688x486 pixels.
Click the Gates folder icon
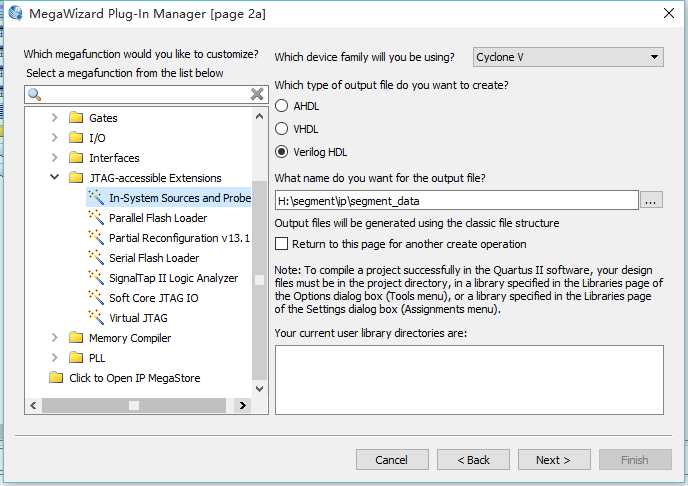pyautogui.click(x=76, y=118)
